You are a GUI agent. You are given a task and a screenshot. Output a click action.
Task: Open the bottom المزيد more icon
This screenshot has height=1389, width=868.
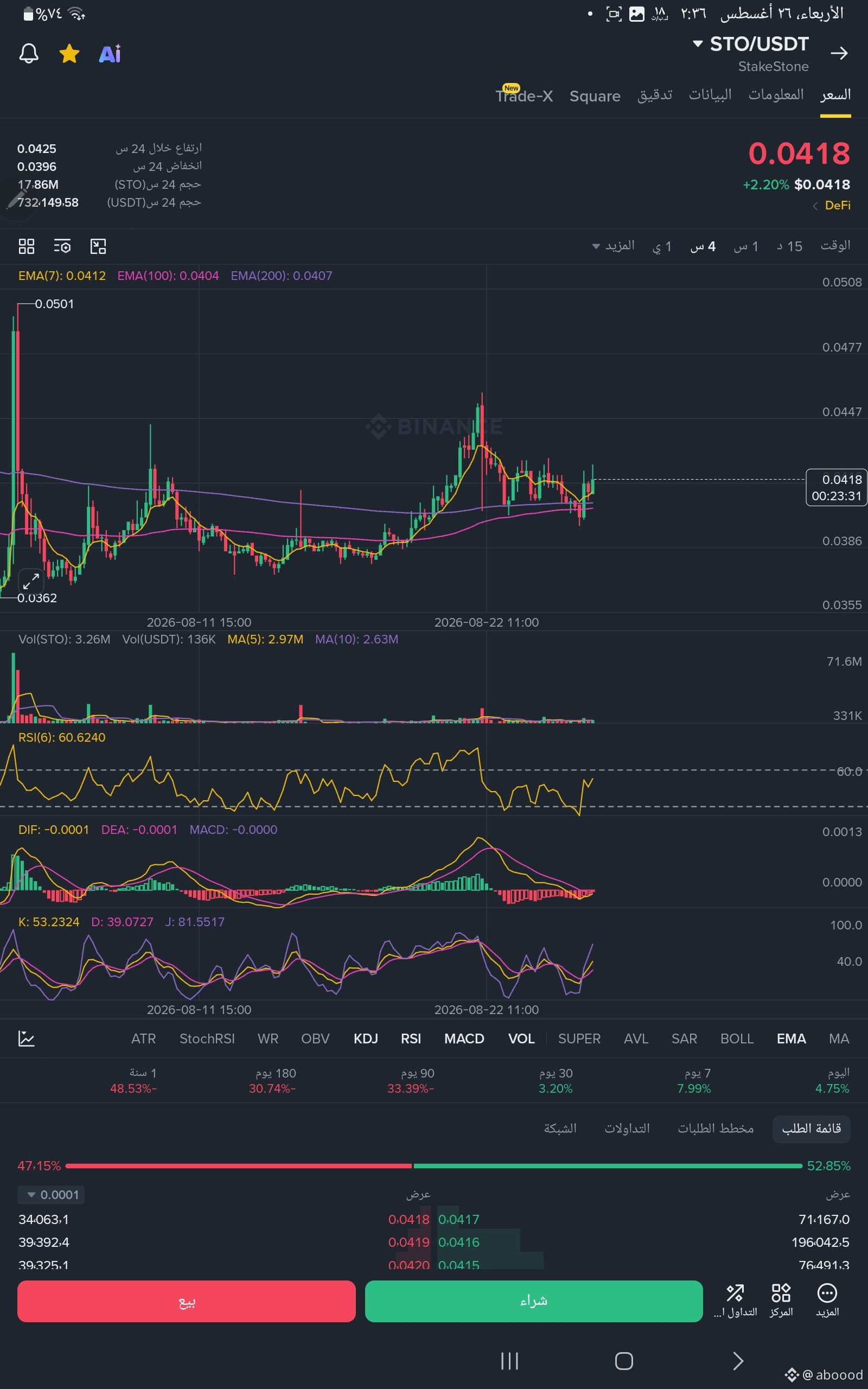point(827,1301)
